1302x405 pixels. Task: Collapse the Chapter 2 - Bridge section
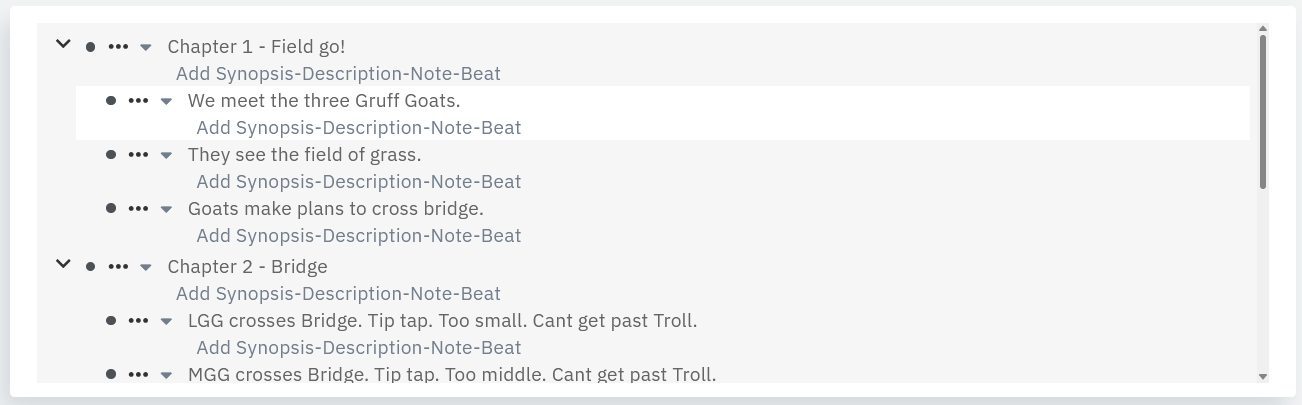[x=63, y=264]
